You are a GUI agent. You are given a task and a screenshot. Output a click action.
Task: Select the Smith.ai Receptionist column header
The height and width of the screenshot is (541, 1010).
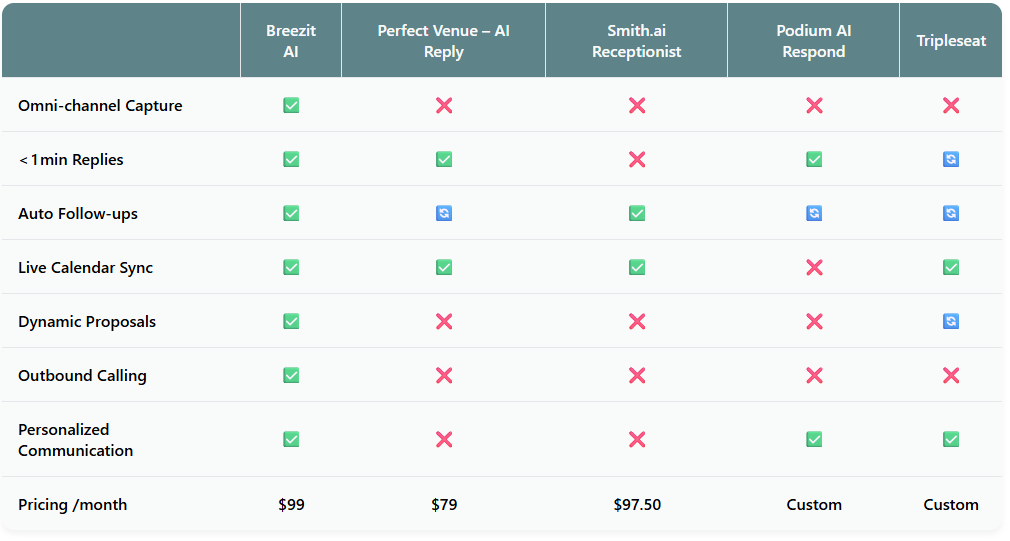637,41
